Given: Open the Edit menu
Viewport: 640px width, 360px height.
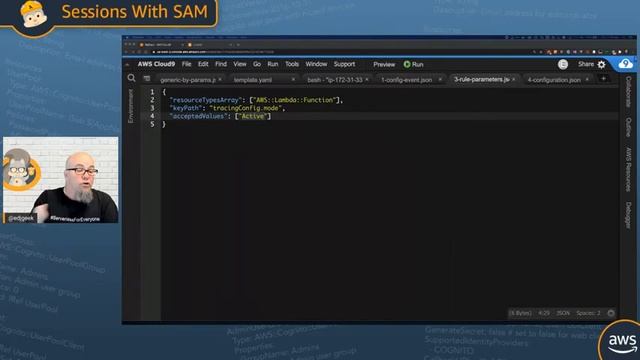Looking at the screenshot, I should (203, 64).
